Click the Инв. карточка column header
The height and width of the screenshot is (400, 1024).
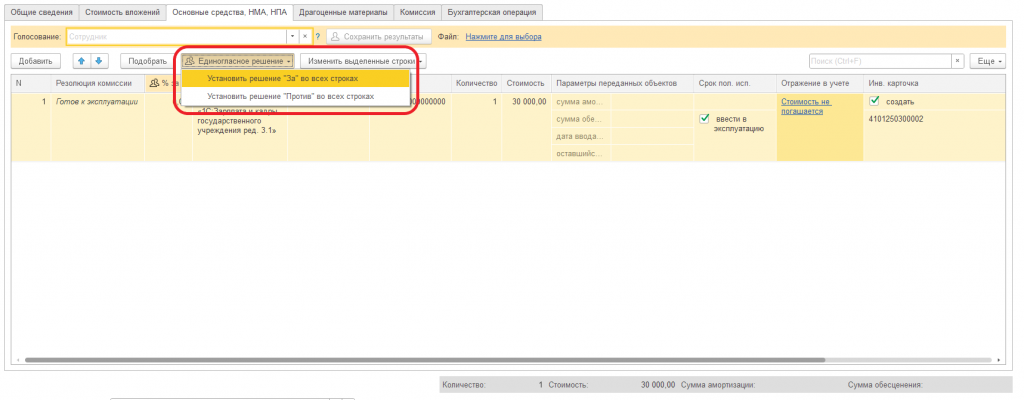point(934,83)
